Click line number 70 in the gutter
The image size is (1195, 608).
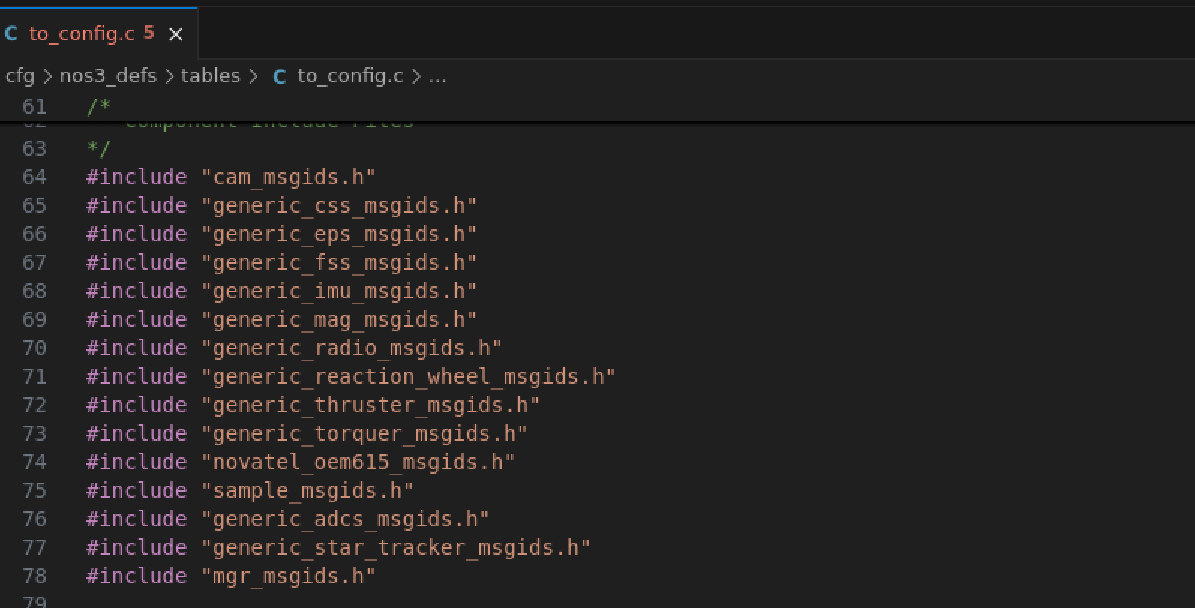[x=34, y=348]
